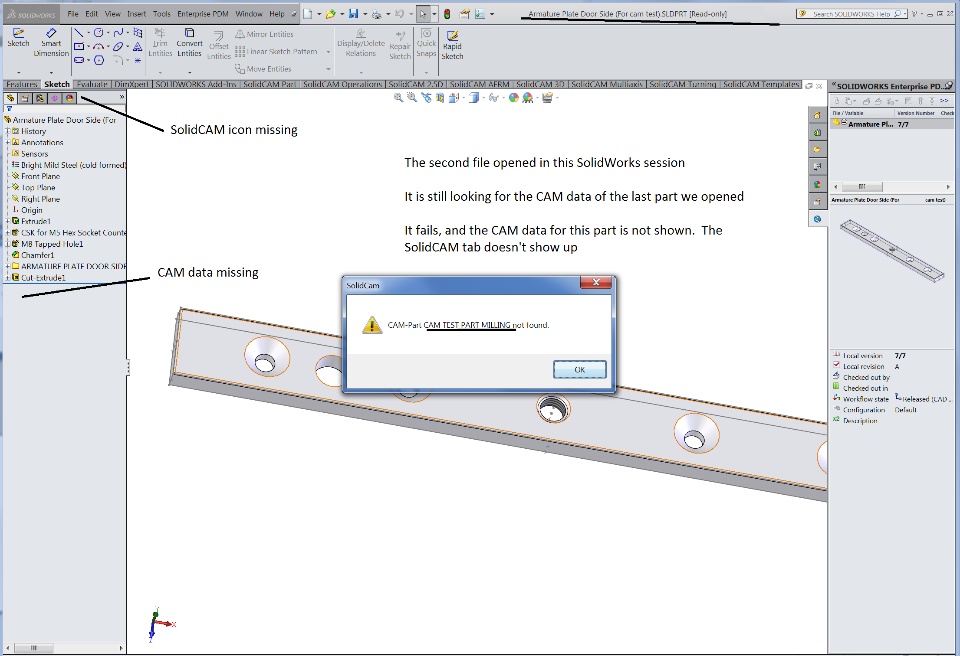This screenshot has height=656, width=960.
Task: Select the Circle sketch tool
Action: click(x=98, y=32)
